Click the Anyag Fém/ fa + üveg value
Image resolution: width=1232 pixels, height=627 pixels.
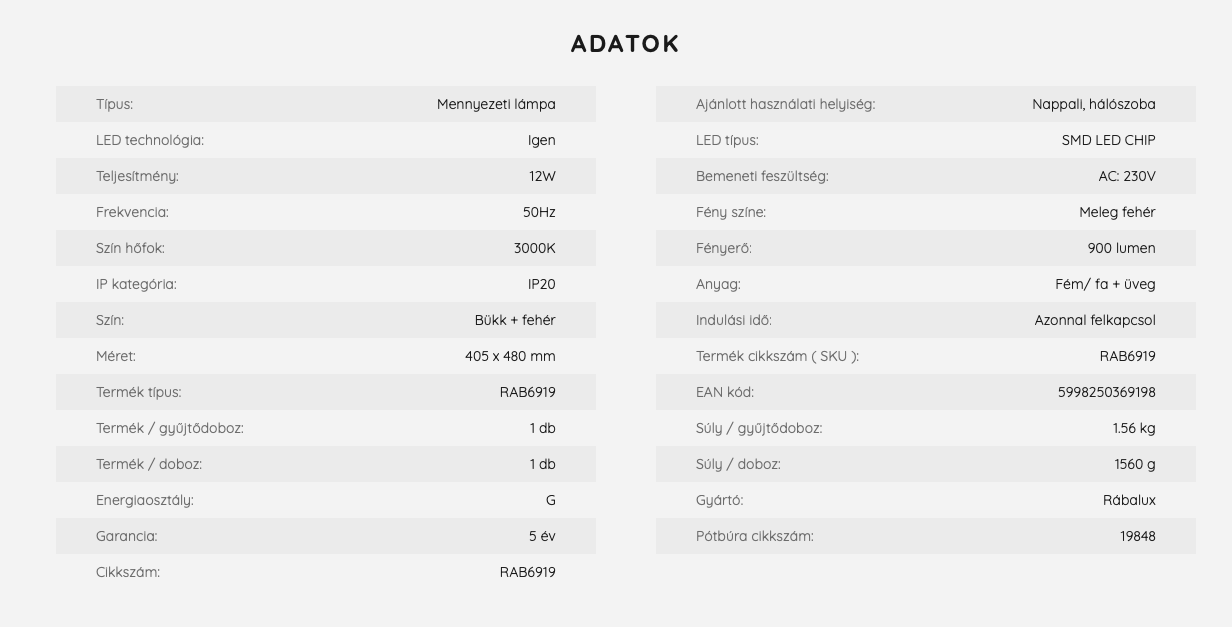click(1105, 284)
